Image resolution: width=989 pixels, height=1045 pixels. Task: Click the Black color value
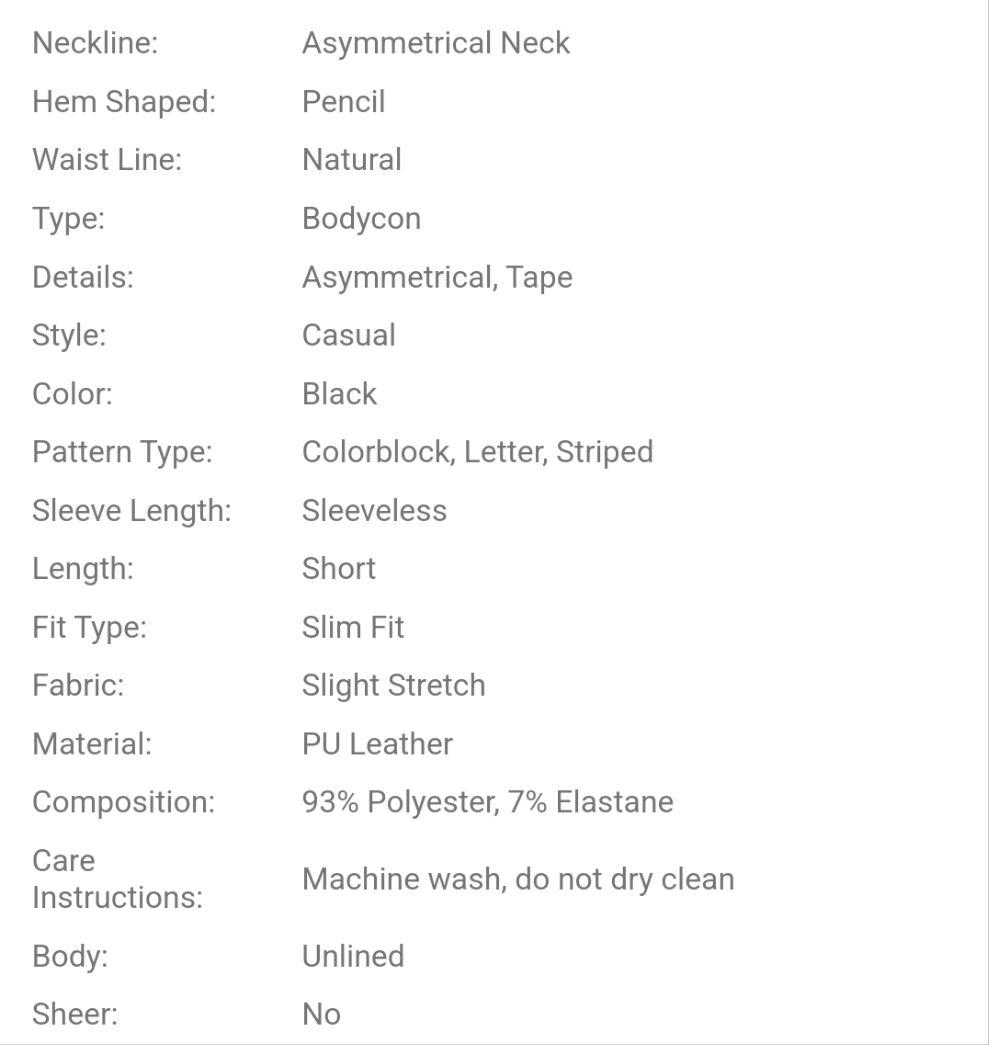(339, 394)
